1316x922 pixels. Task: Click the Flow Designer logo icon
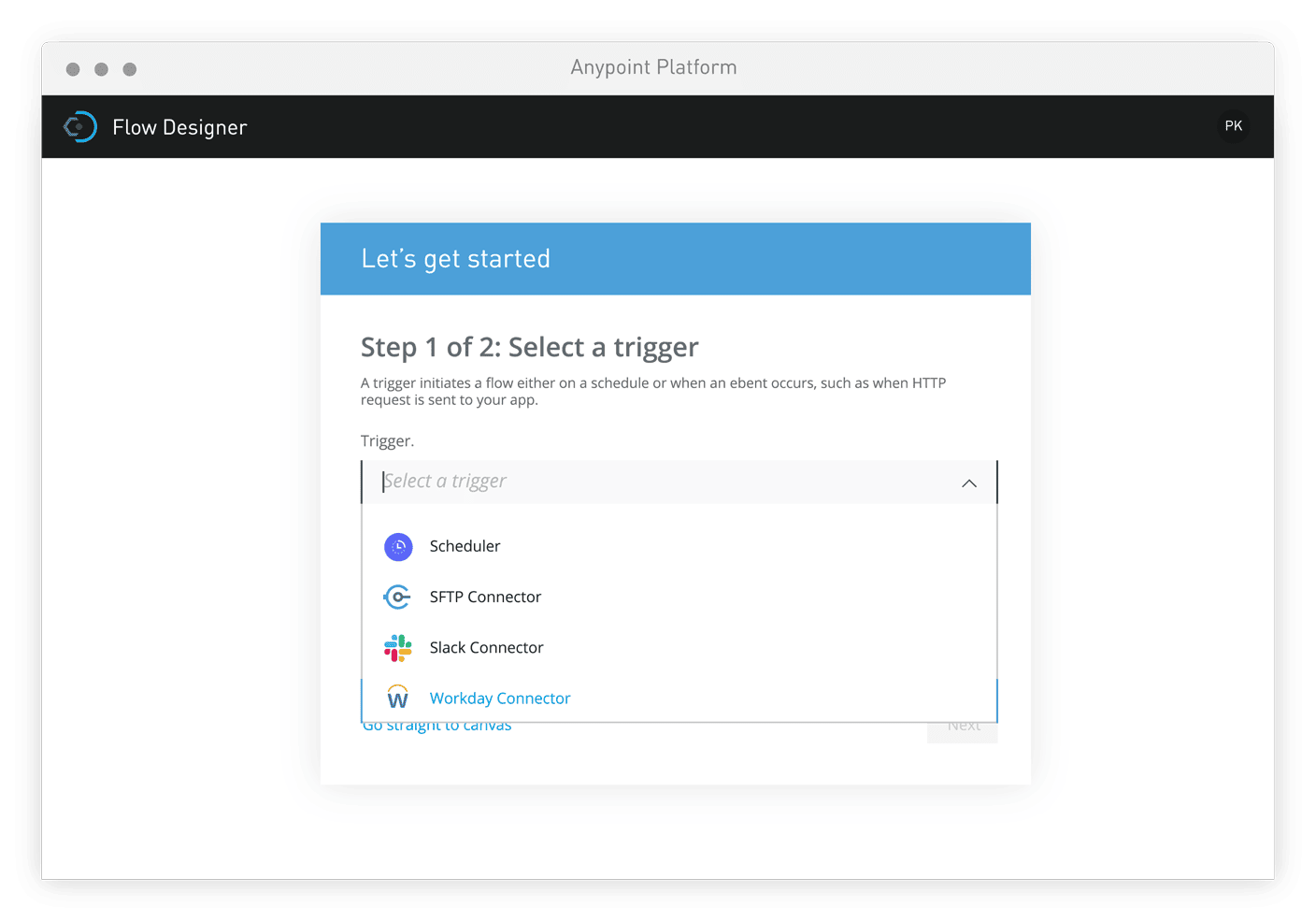click(x=79, y=127)
